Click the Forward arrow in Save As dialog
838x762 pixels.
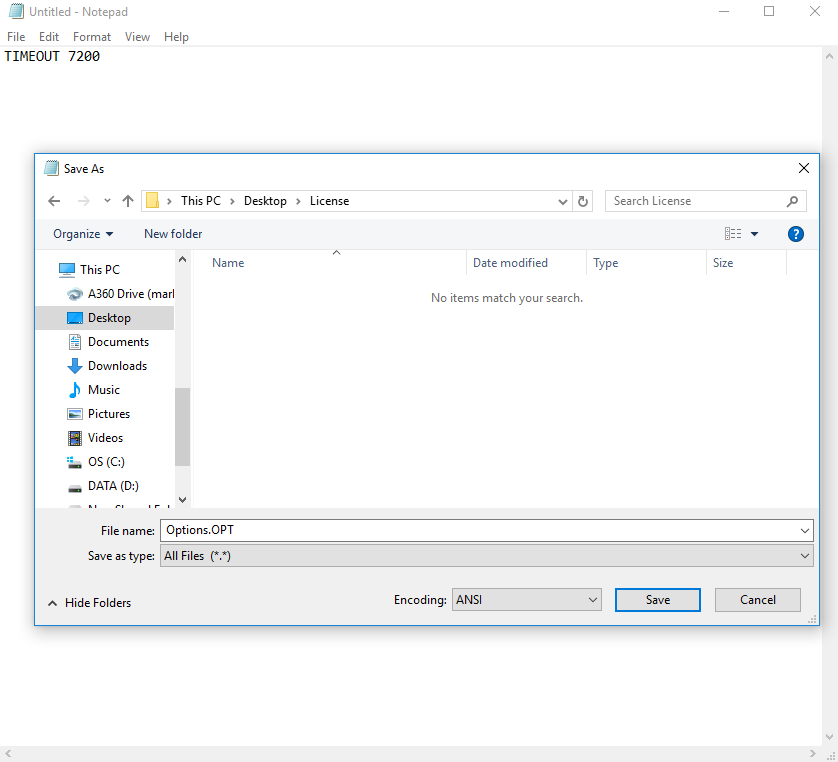pos(83,201)
